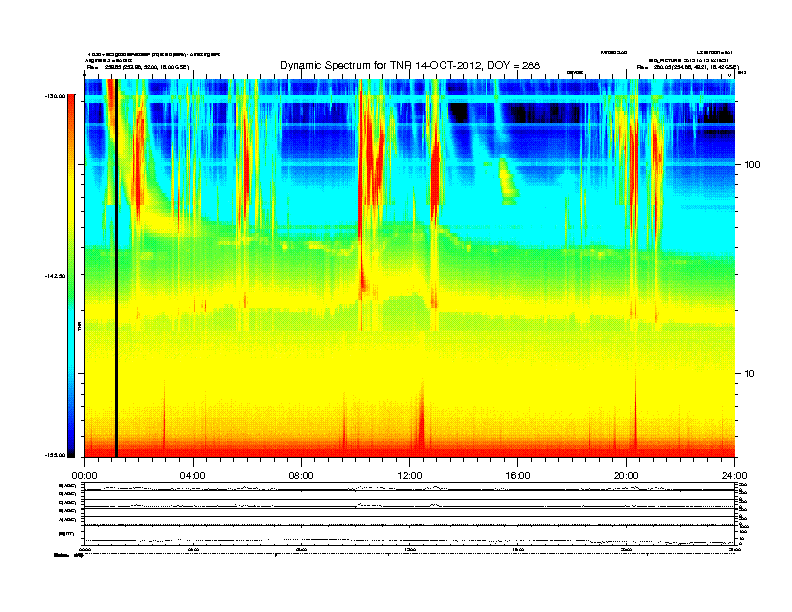Select the 04:00 time axis label
Image resolution: width=792 pixels, height=612 pixels.
point(193,476)
